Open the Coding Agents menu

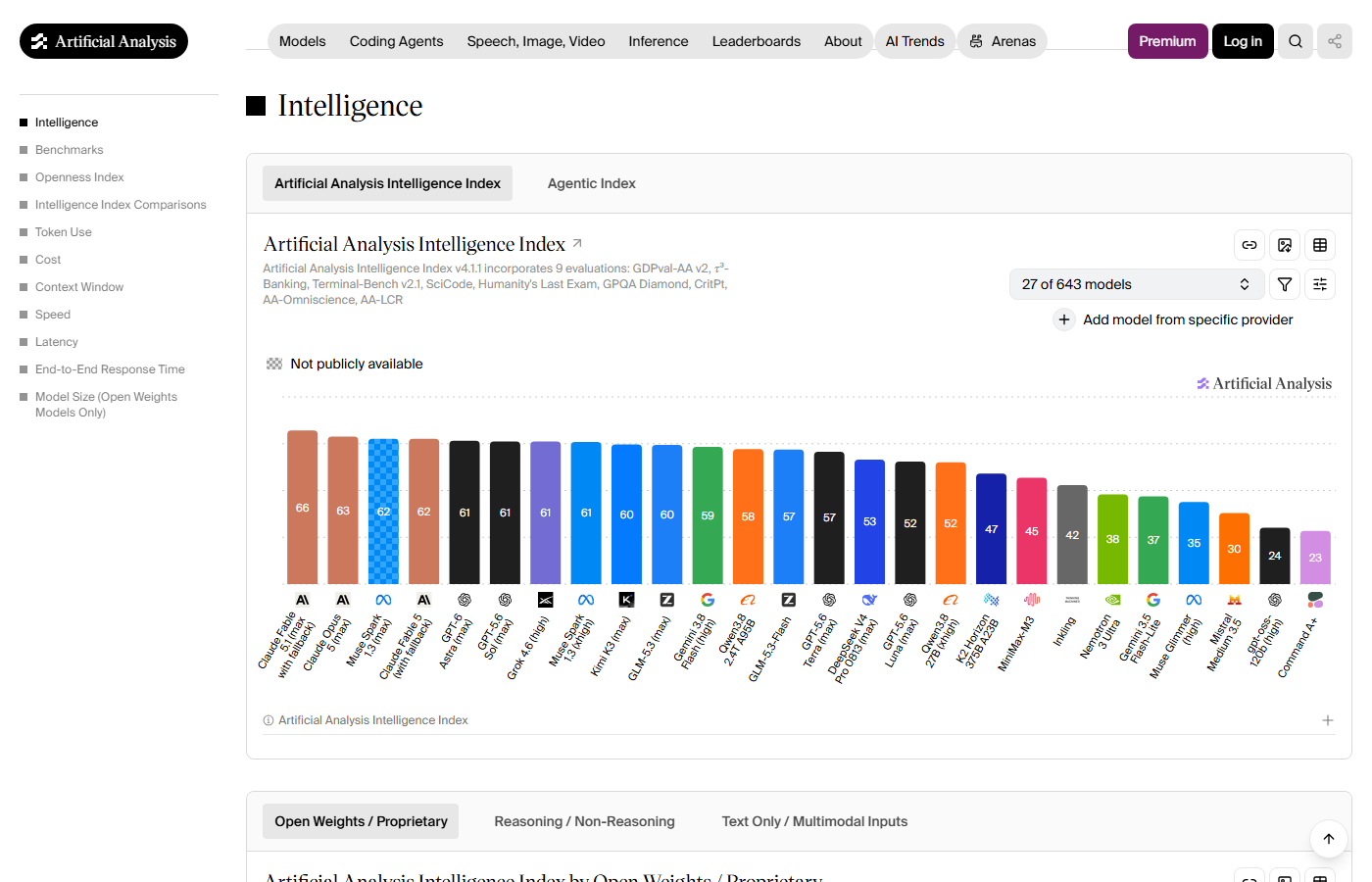[x=396, y=41]
